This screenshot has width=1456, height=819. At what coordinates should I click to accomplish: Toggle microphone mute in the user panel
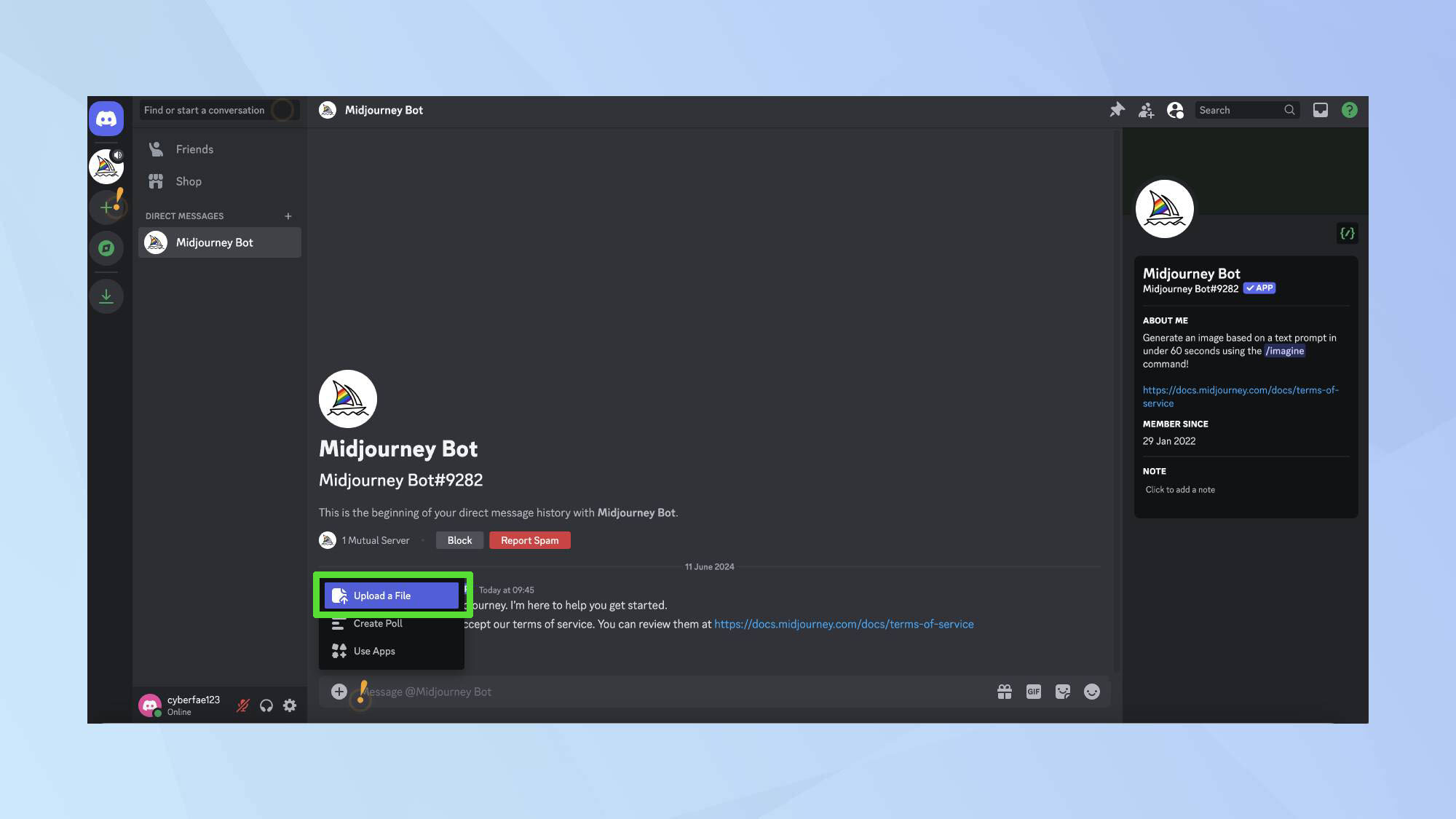(x=243, y=705)
